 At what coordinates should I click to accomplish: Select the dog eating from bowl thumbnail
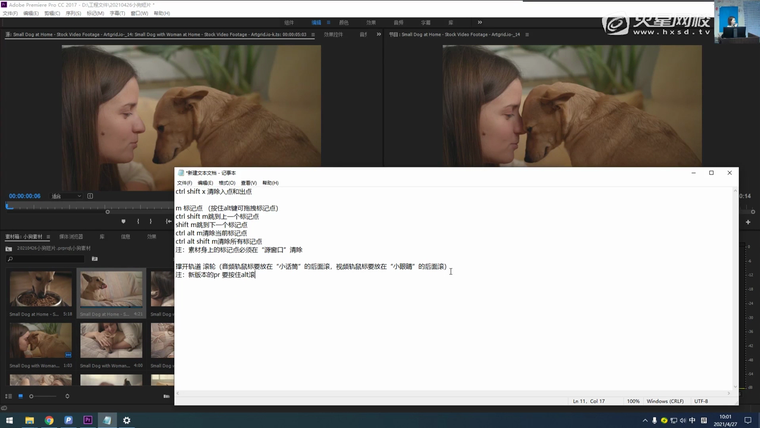click(40, 290)
